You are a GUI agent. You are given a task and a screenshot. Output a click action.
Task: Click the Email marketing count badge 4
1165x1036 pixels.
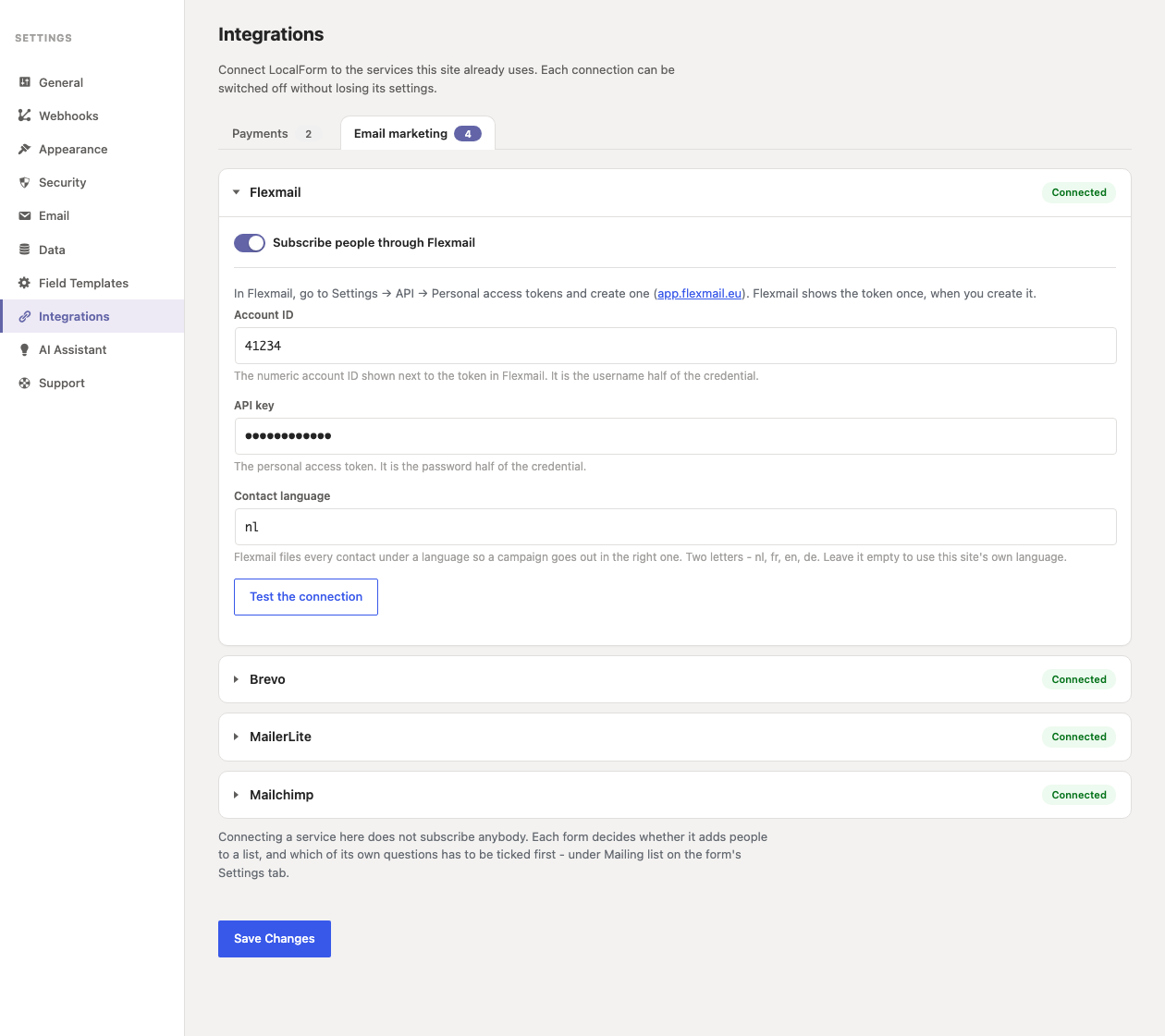click(x=468, y=134)
